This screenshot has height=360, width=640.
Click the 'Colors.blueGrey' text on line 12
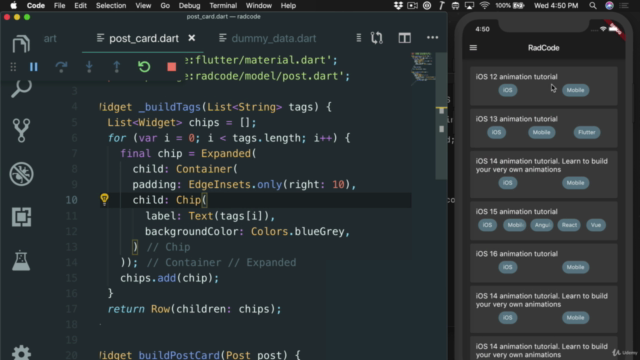click(298, 231)
